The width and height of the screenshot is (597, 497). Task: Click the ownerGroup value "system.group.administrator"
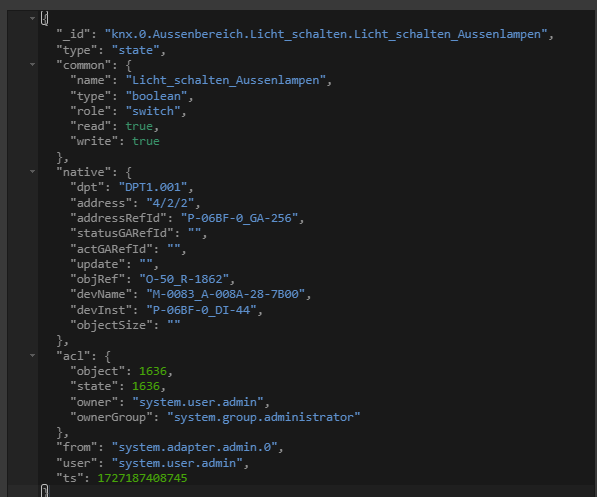(x=264, y=417)
